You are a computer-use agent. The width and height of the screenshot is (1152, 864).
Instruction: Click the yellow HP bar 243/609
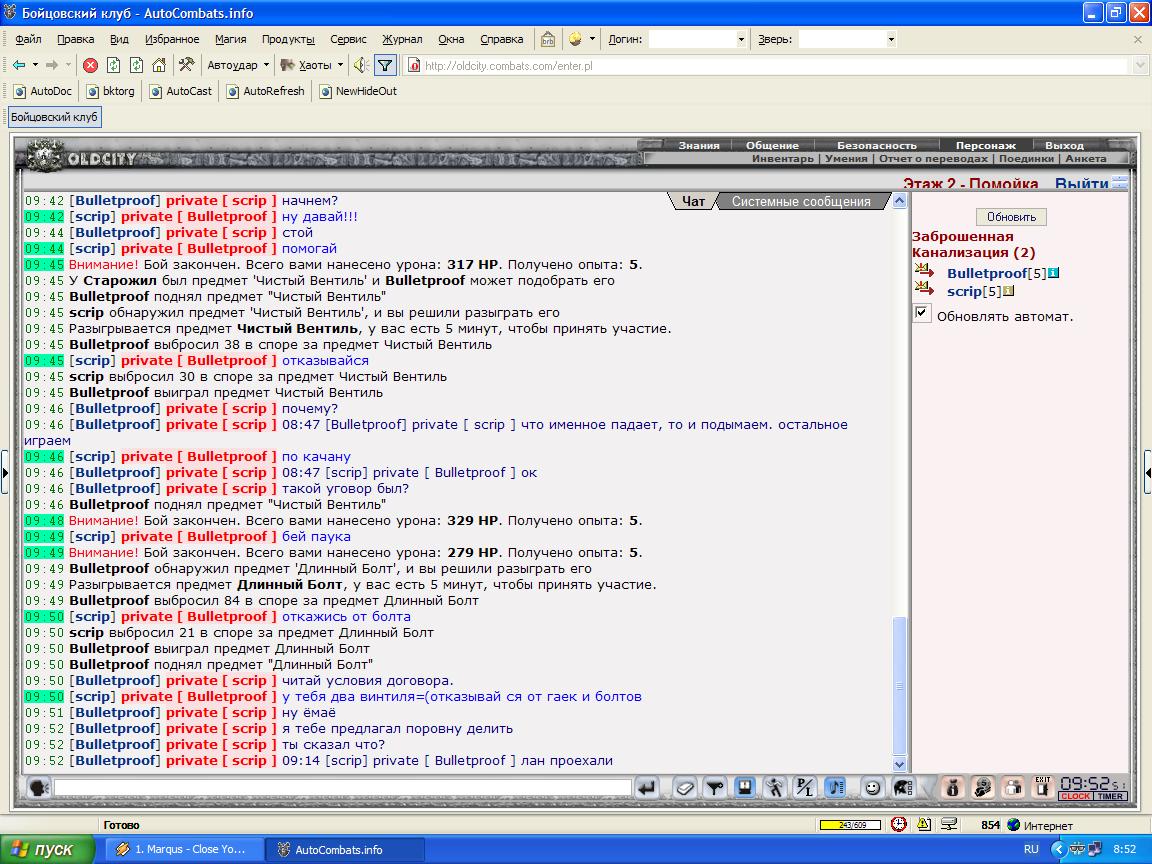point(850,825)
